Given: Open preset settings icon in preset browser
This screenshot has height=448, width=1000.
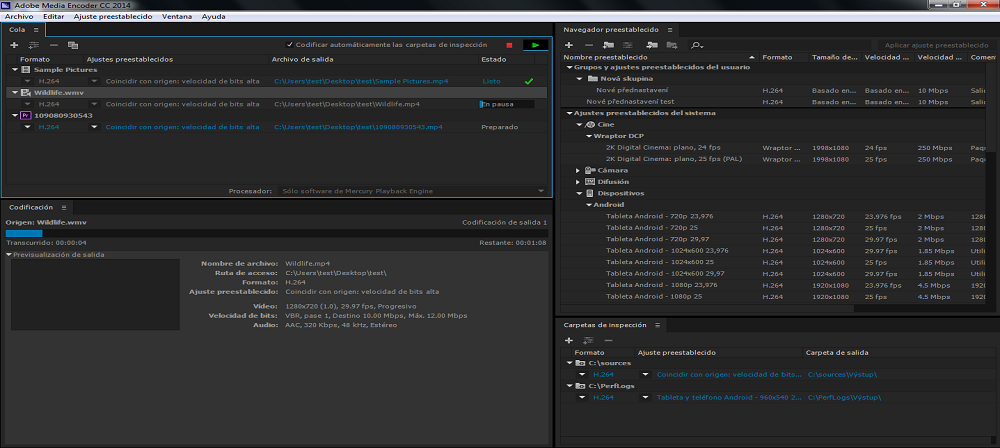Looking at the screenshot, I should coord(628,45).
